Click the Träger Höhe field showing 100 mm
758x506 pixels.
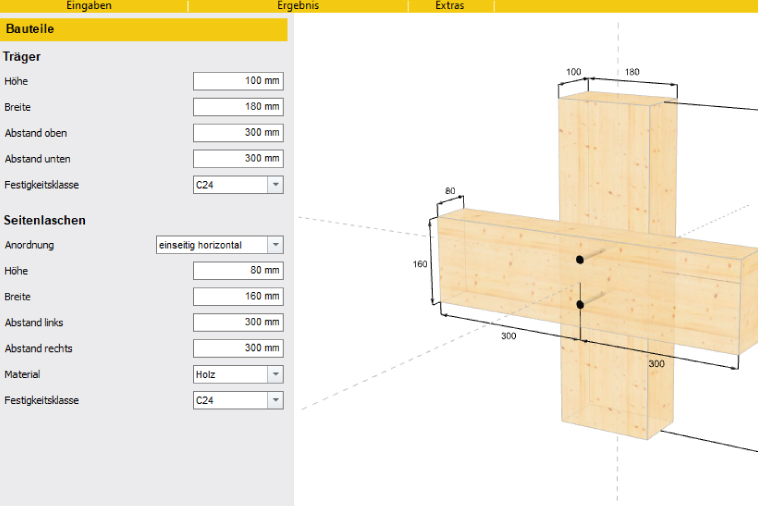(238, 81)
